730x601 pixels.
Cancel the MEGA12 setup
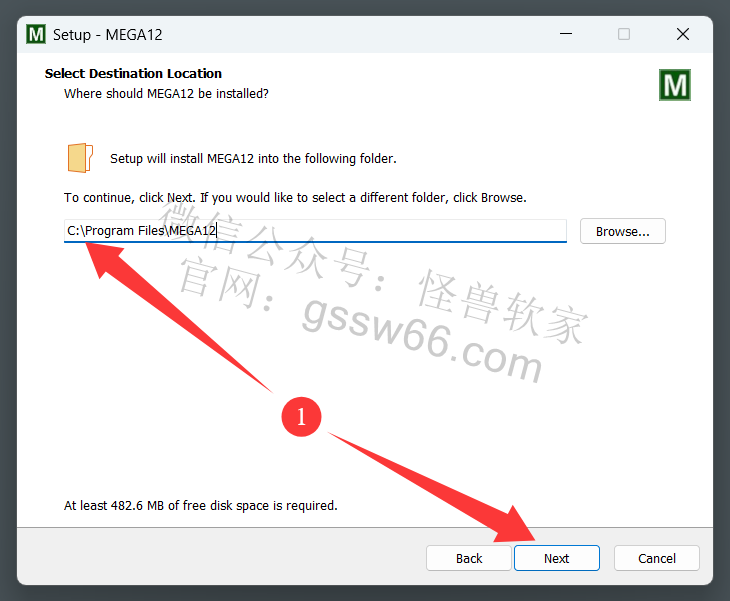656,558
